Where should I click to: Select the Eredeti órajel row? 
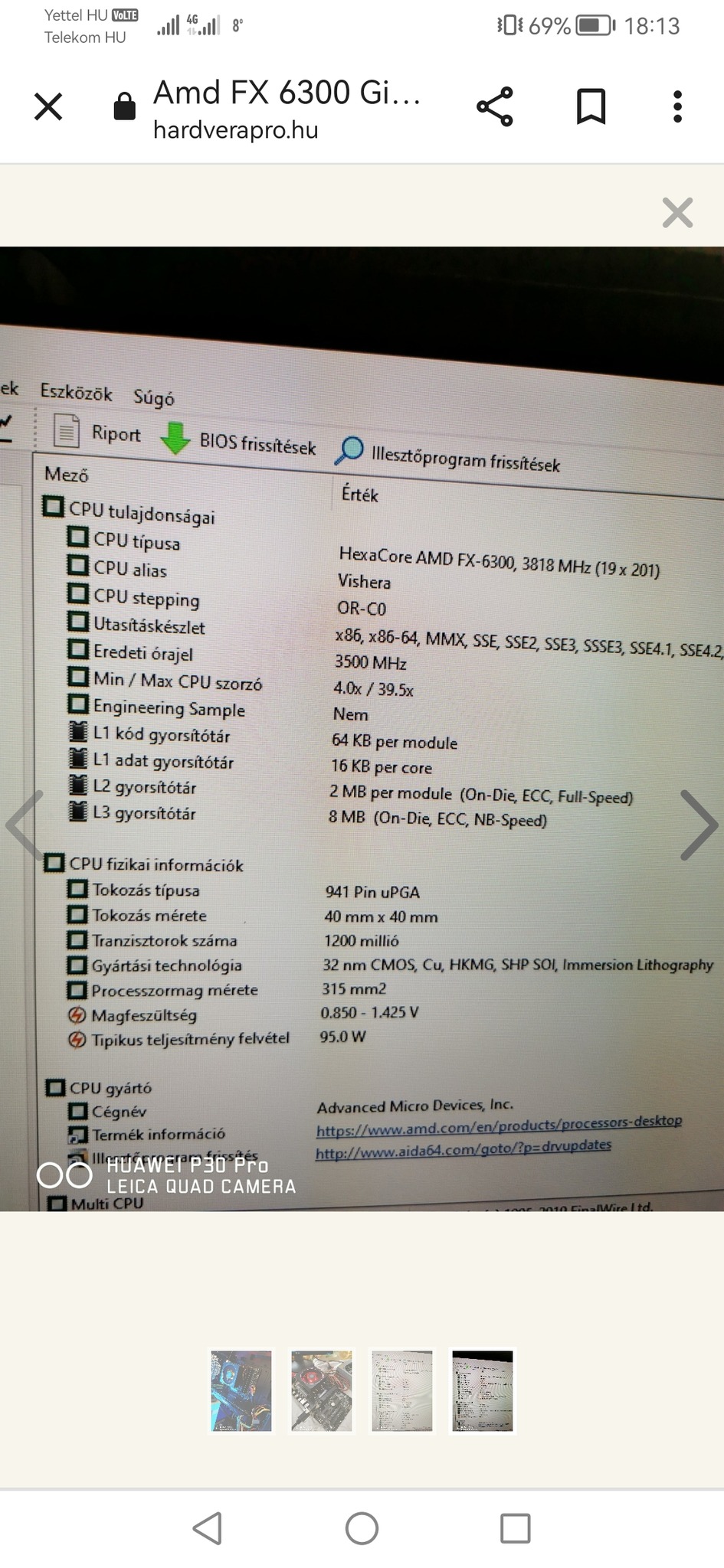[131, 652]
